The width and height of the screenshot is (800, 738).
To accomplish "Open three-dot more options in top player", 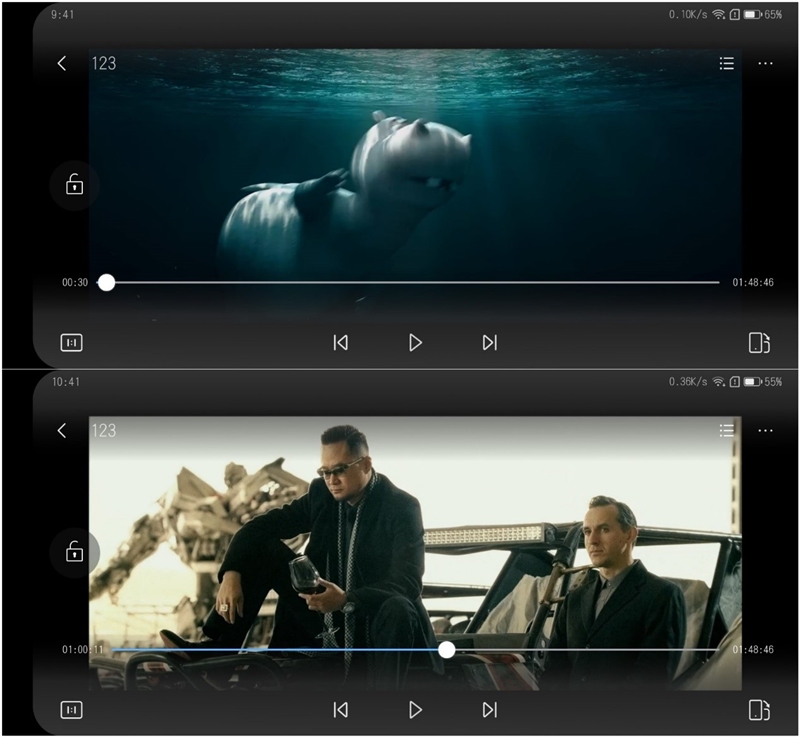I will tap(765, 63).
